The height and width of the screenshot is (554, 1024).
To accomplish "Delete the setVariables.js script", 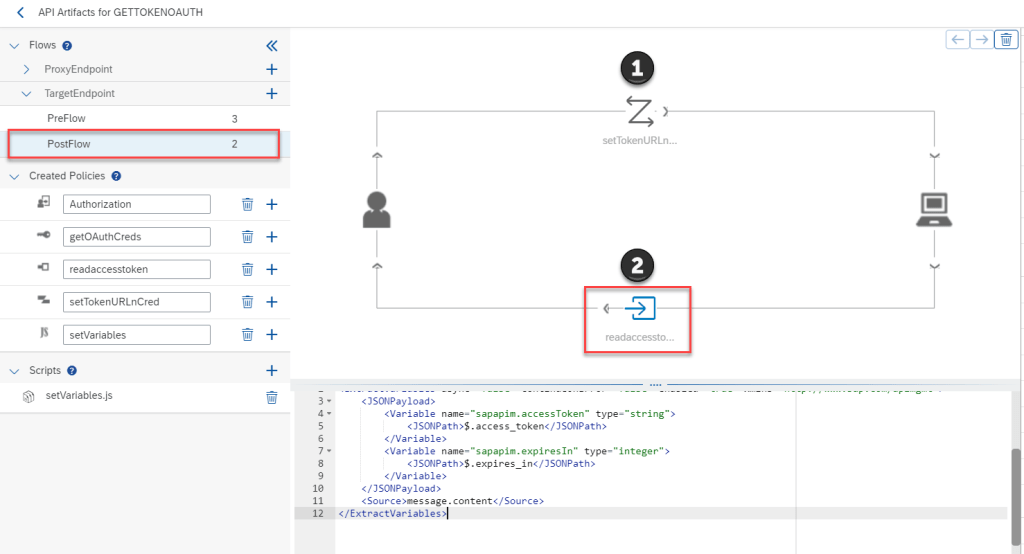I will (271, 397).
